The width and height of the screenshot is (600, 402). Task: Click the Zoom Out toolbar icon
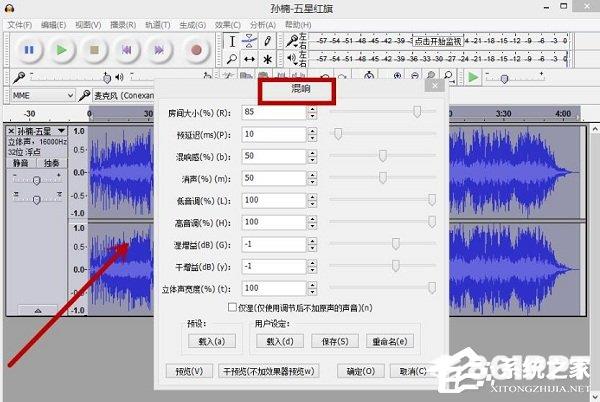pos(415,76)
